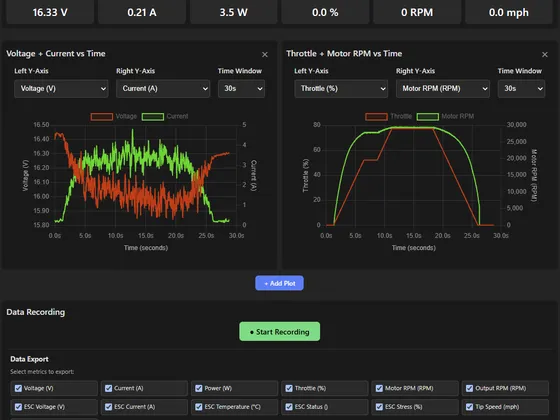Image resolution: width=560 pixels, height=420 pixels.
Task: Click the 0 RPM readout
Action: point(417,12)
